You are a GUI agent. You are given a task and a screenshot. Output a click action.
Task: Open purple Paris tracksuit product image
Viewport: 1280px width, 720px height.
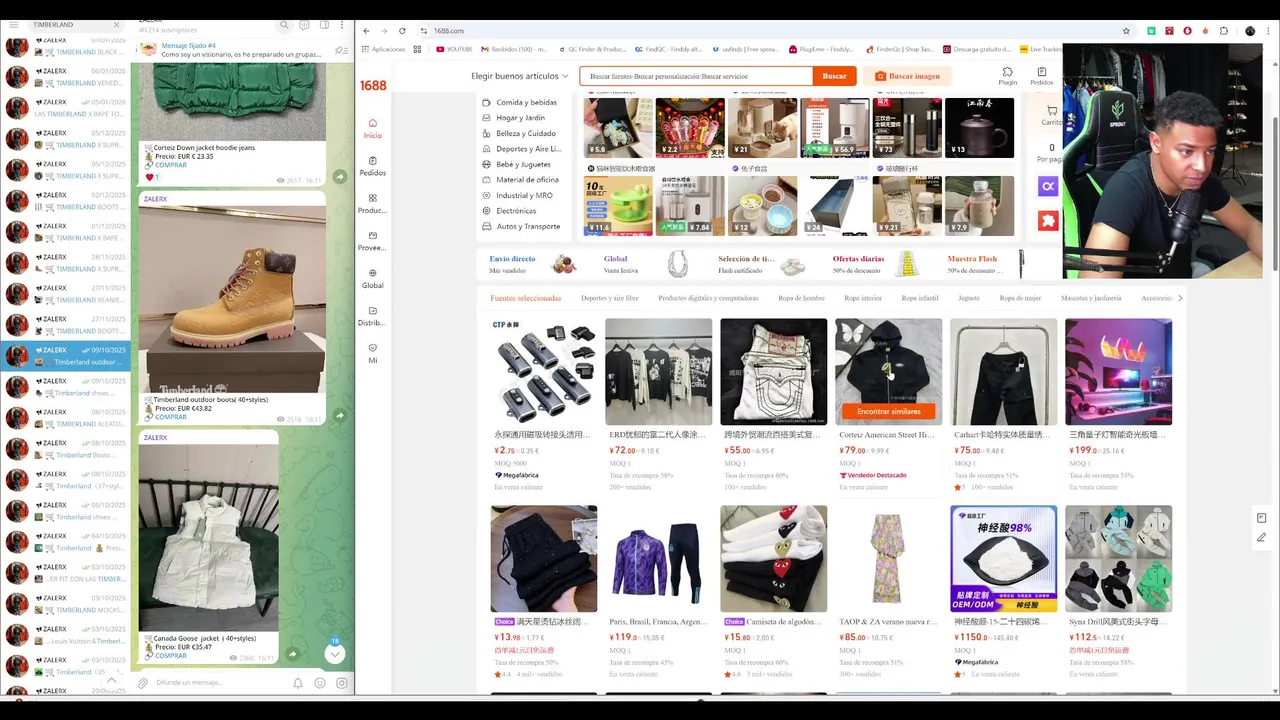pyautogui.click(x=658, y=558)
